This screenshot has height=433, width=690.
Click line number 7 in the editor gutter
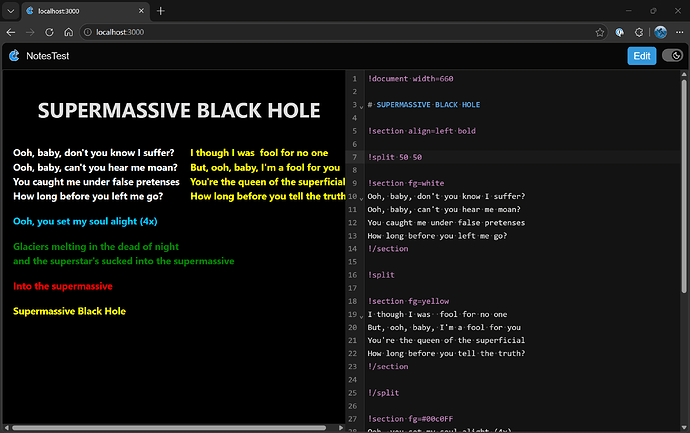pyautogui.click(x=355, y=157)
